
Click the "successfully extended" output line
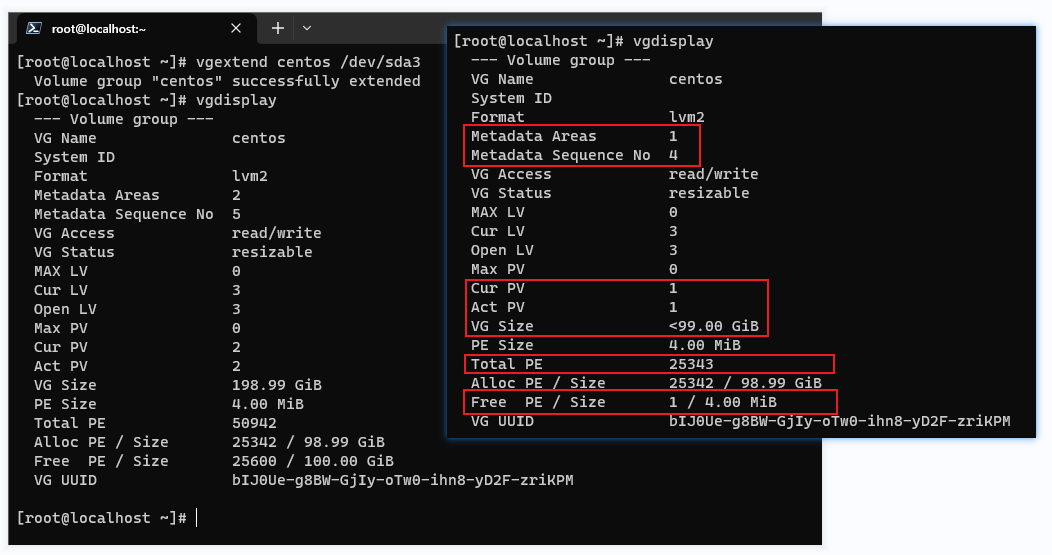coord(227,81)
